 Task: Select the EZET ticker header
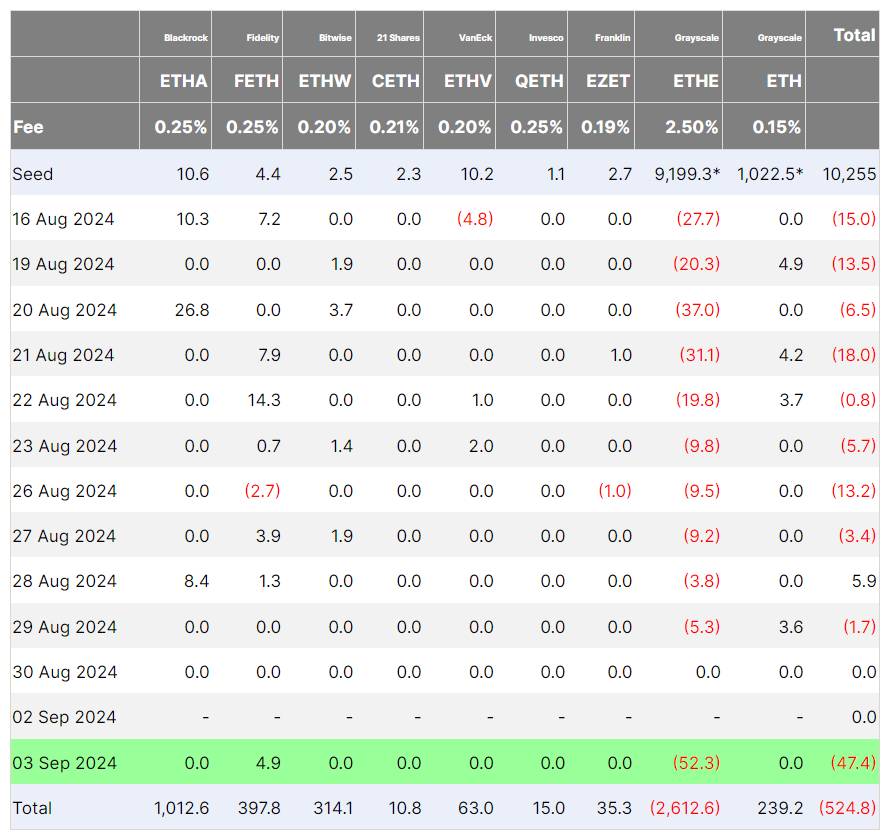pyautogui.click(x=608, y=81)
